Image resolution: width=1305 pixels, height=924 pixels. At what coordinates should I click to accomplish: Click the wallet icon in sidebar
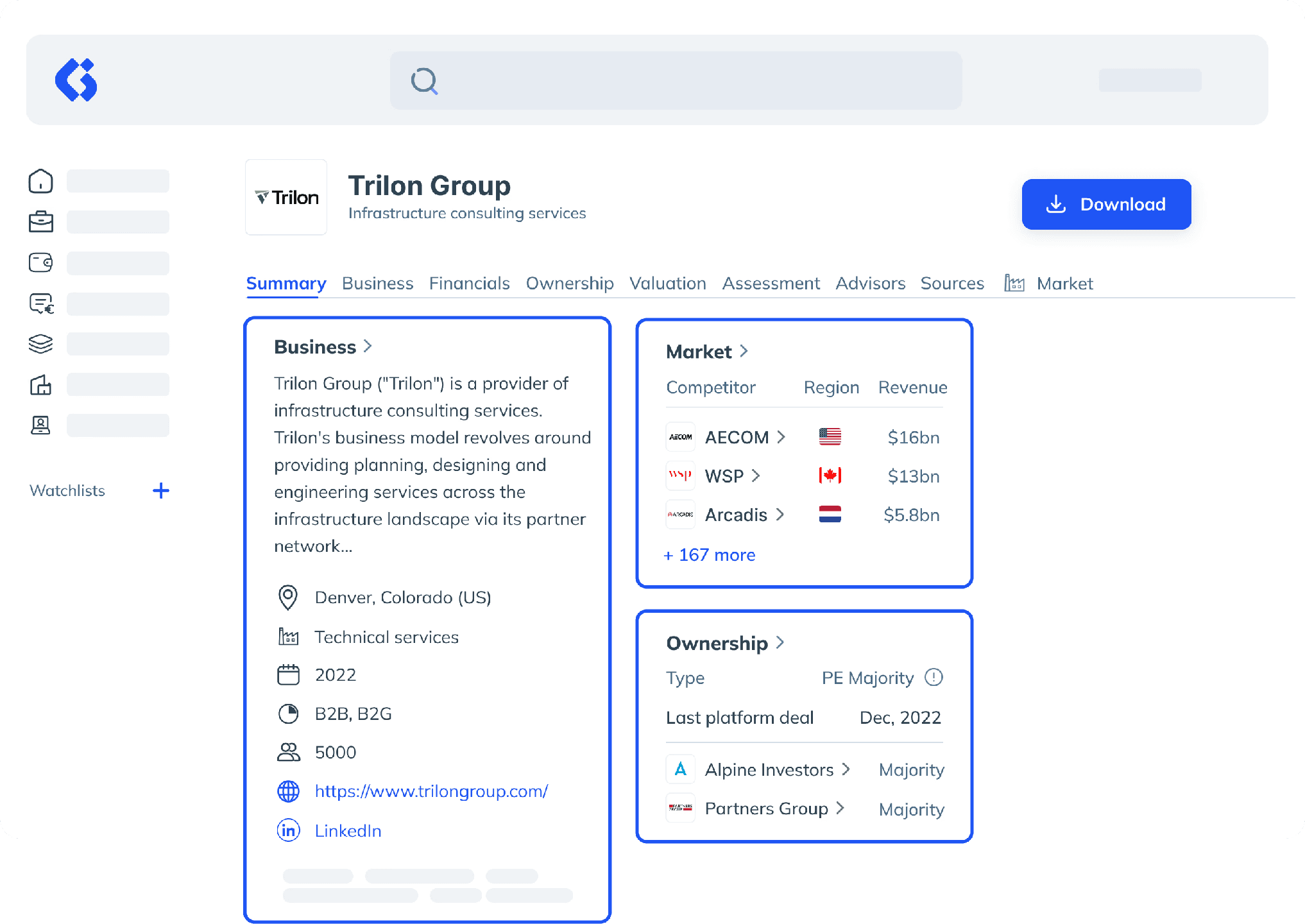40,262
